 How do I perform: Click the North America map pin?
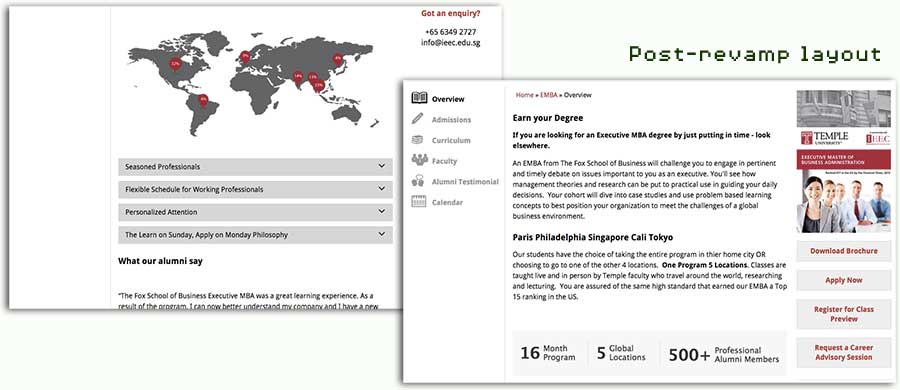176,64
